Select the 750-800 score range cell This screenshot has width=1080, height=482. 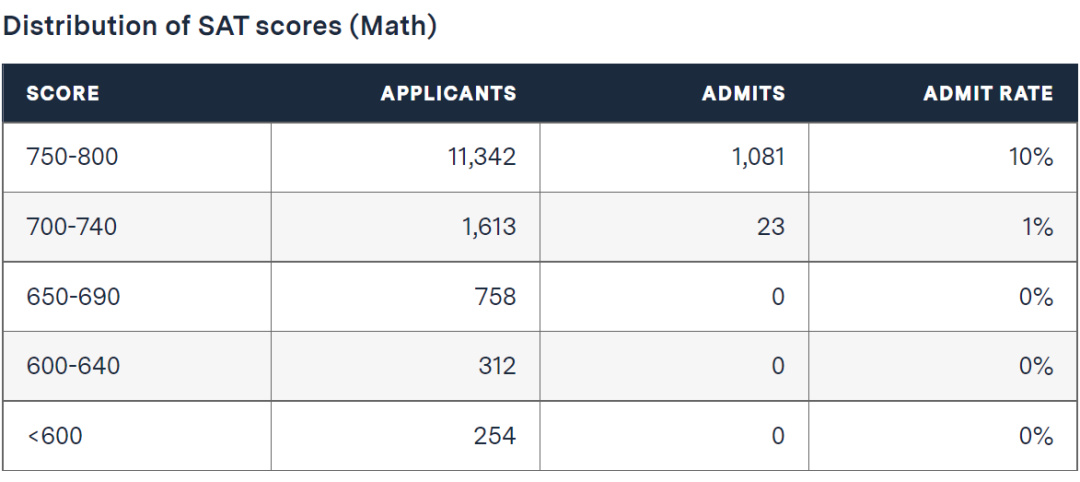72,157
